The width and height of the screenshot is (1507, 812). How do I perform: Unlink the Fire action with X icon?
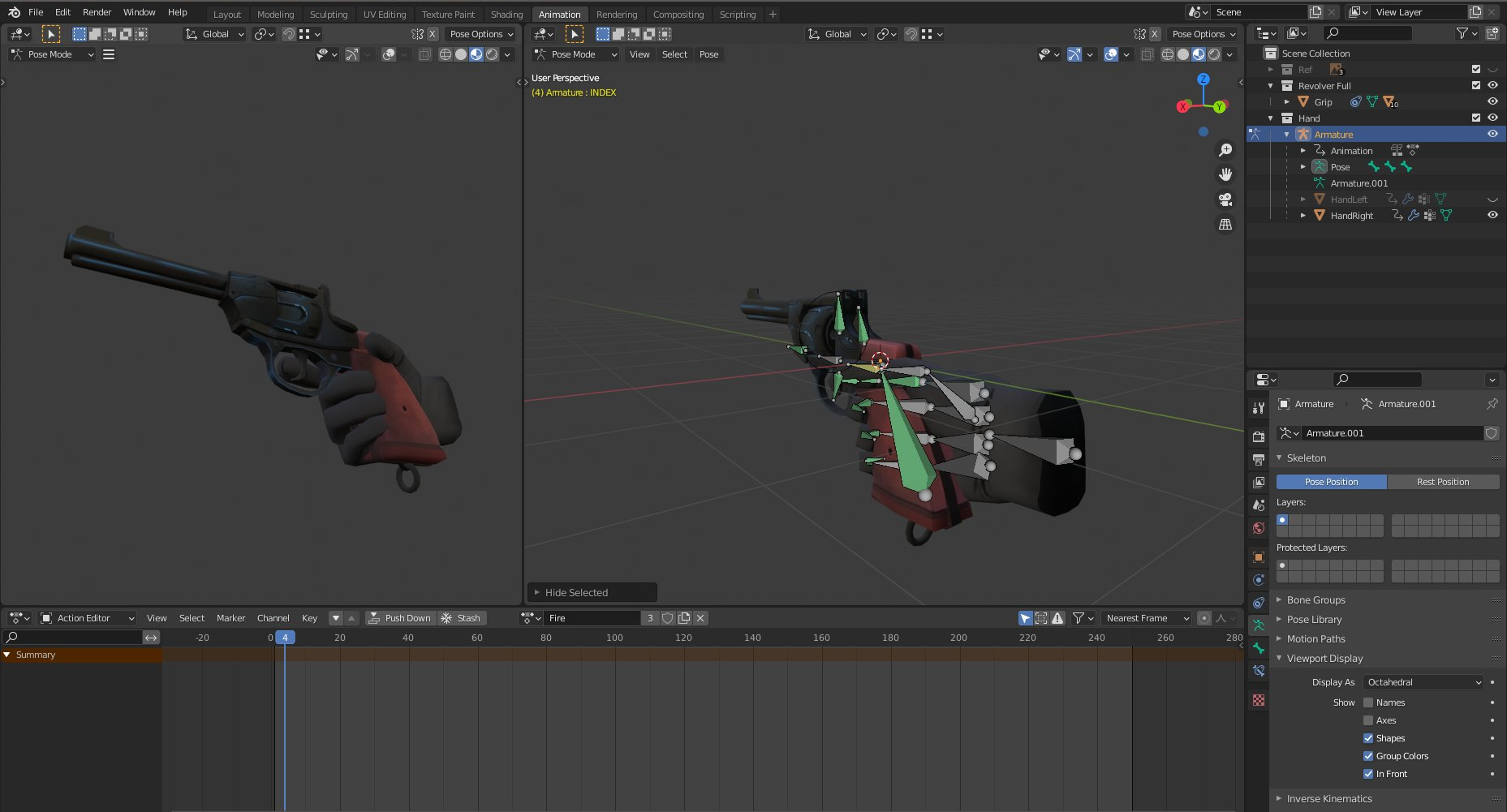point(701,618)
